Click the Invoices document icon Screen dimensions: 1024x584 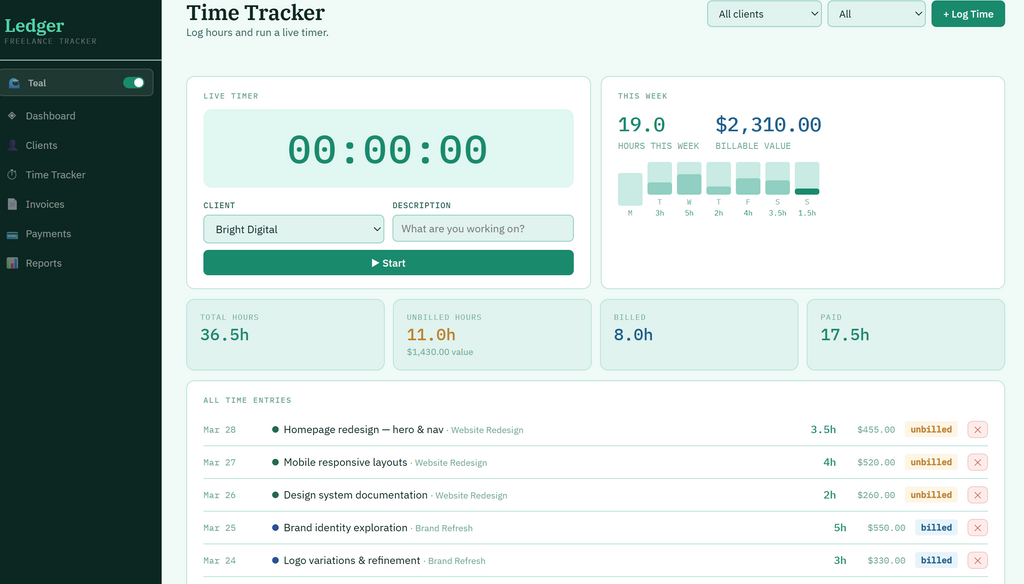pos(12,204)
